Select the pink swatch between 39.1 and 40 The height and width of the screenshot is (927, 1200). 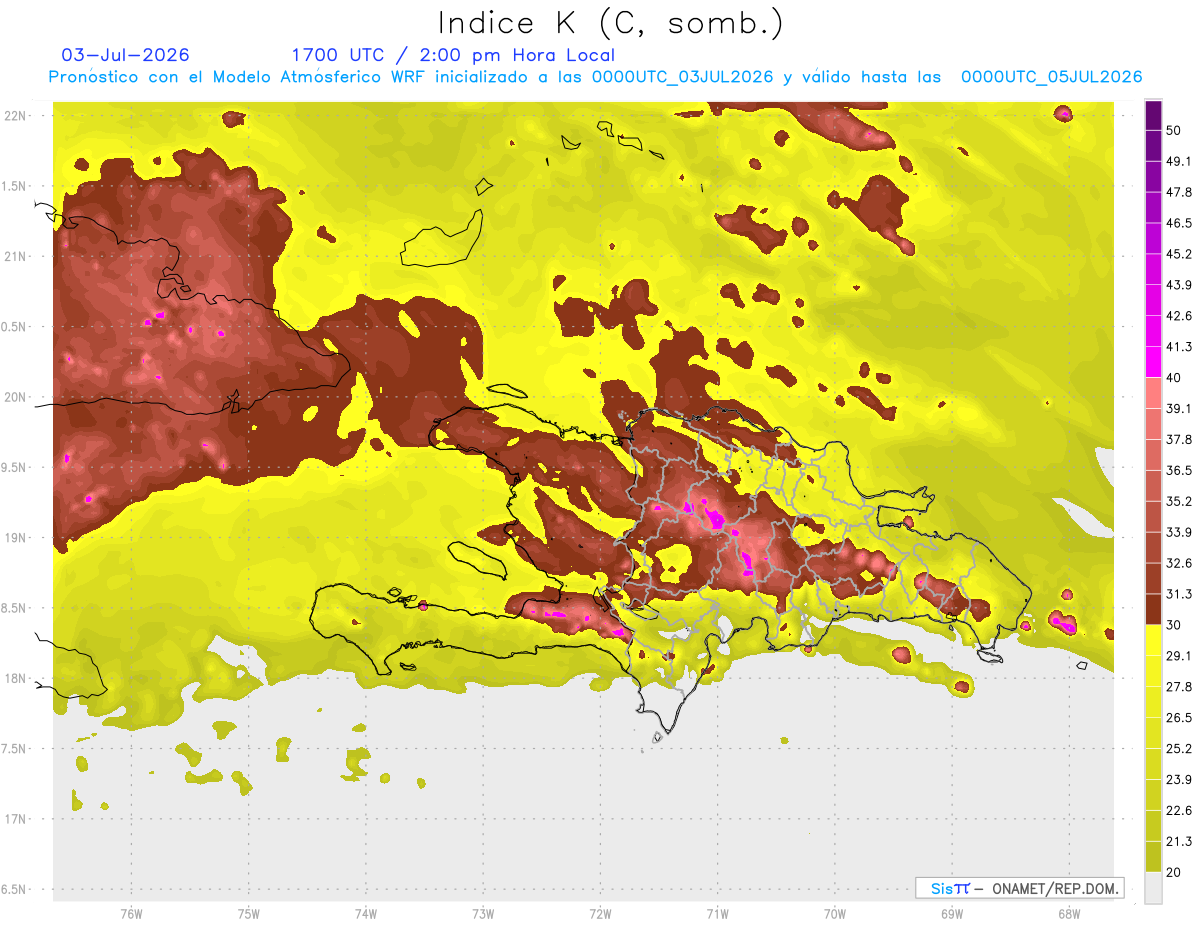pos(1153,393)
